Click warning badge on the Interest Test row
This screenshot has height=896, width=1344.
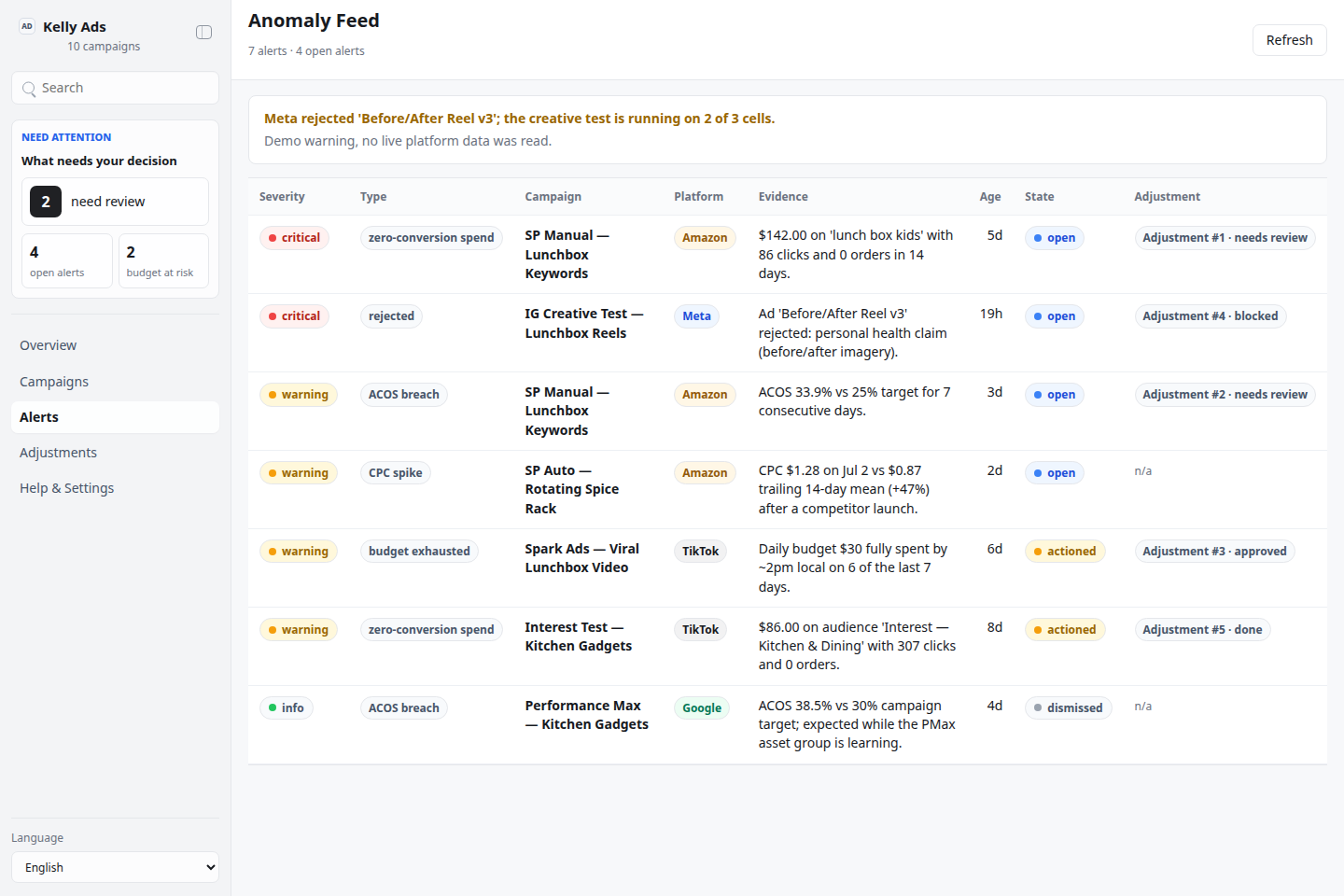click(x=299, y=630)
